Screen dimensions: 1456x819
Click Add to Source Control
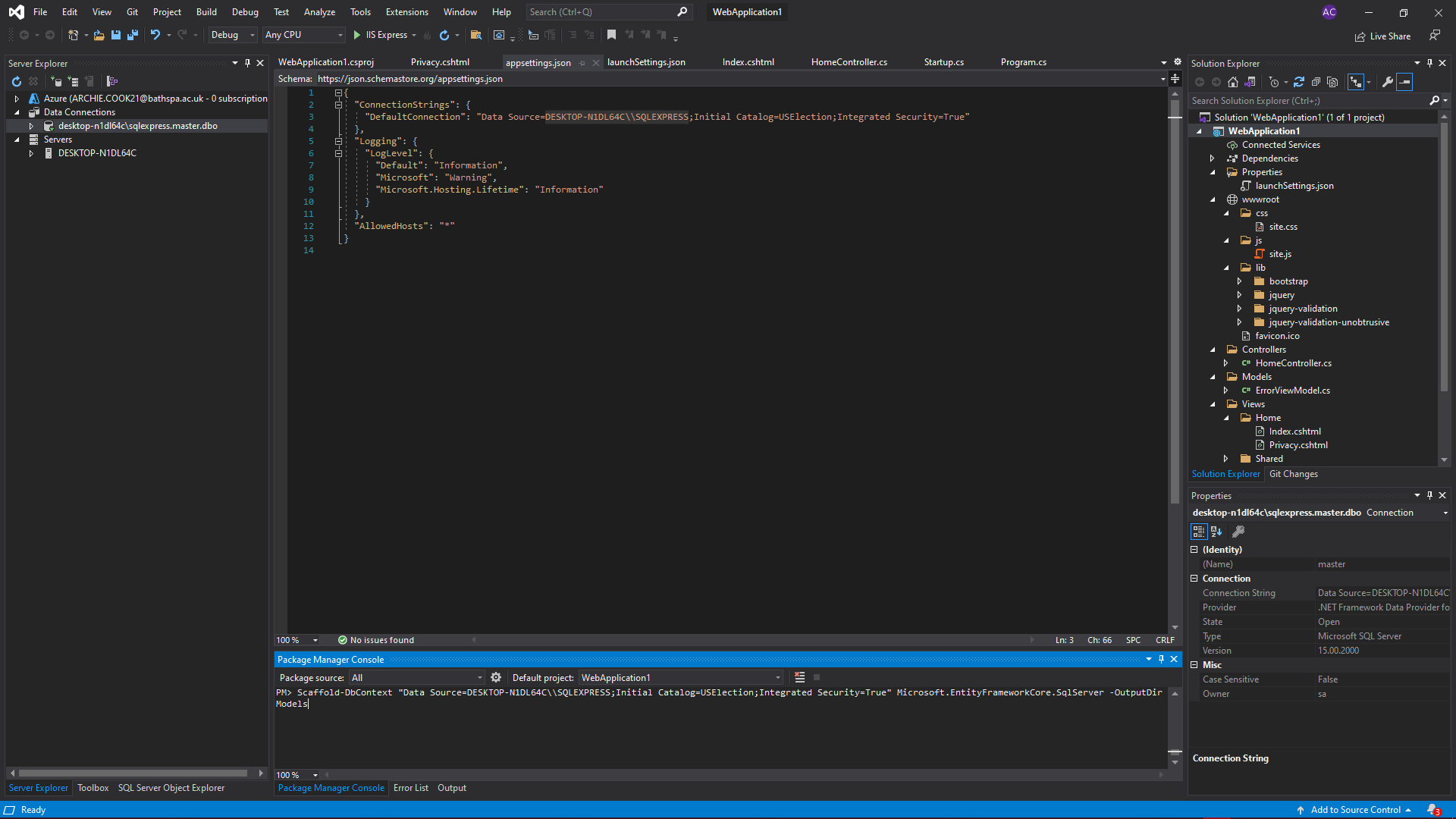1357,809
